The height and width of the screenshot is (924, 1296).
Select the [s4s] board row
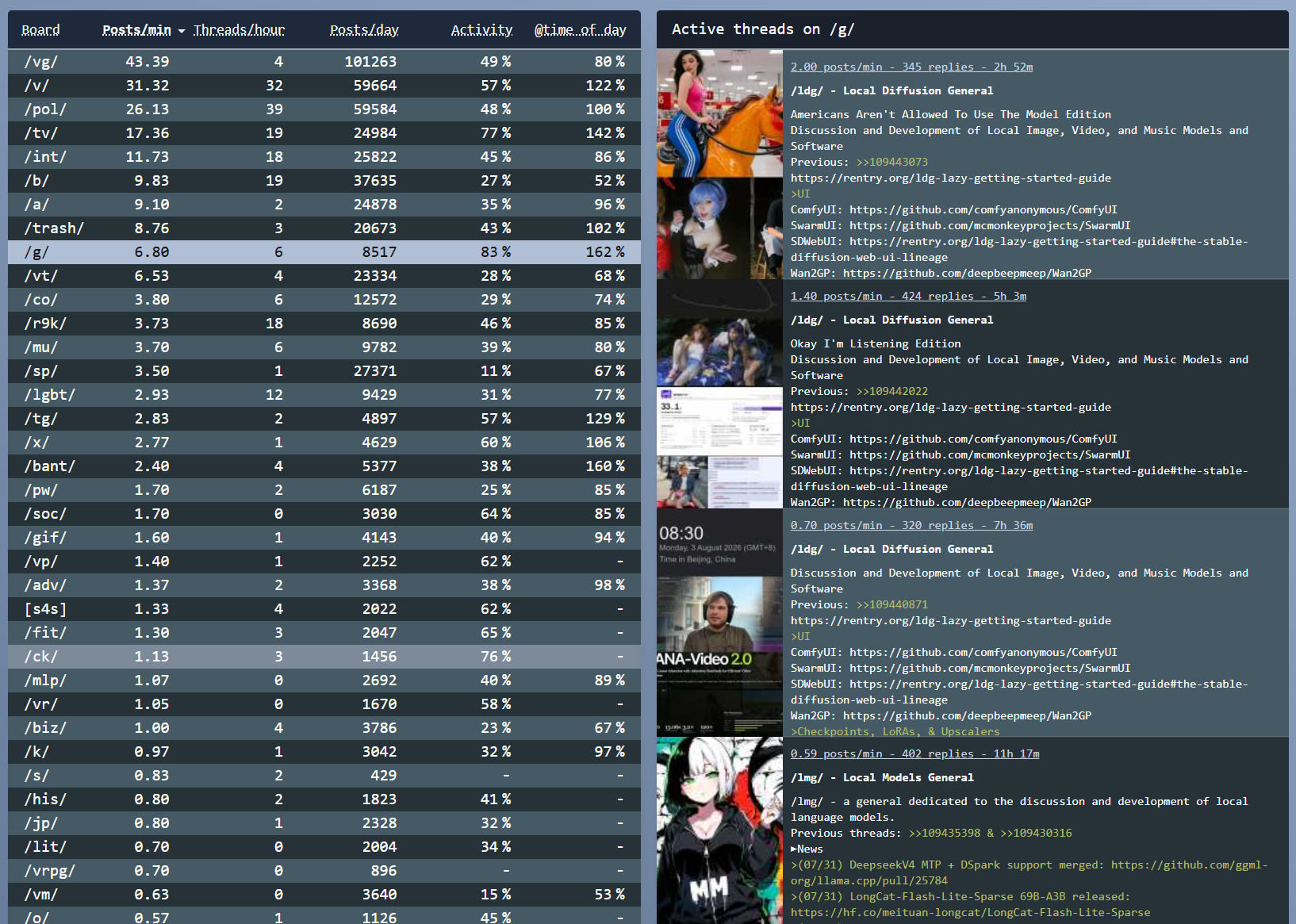pos(324,609)
